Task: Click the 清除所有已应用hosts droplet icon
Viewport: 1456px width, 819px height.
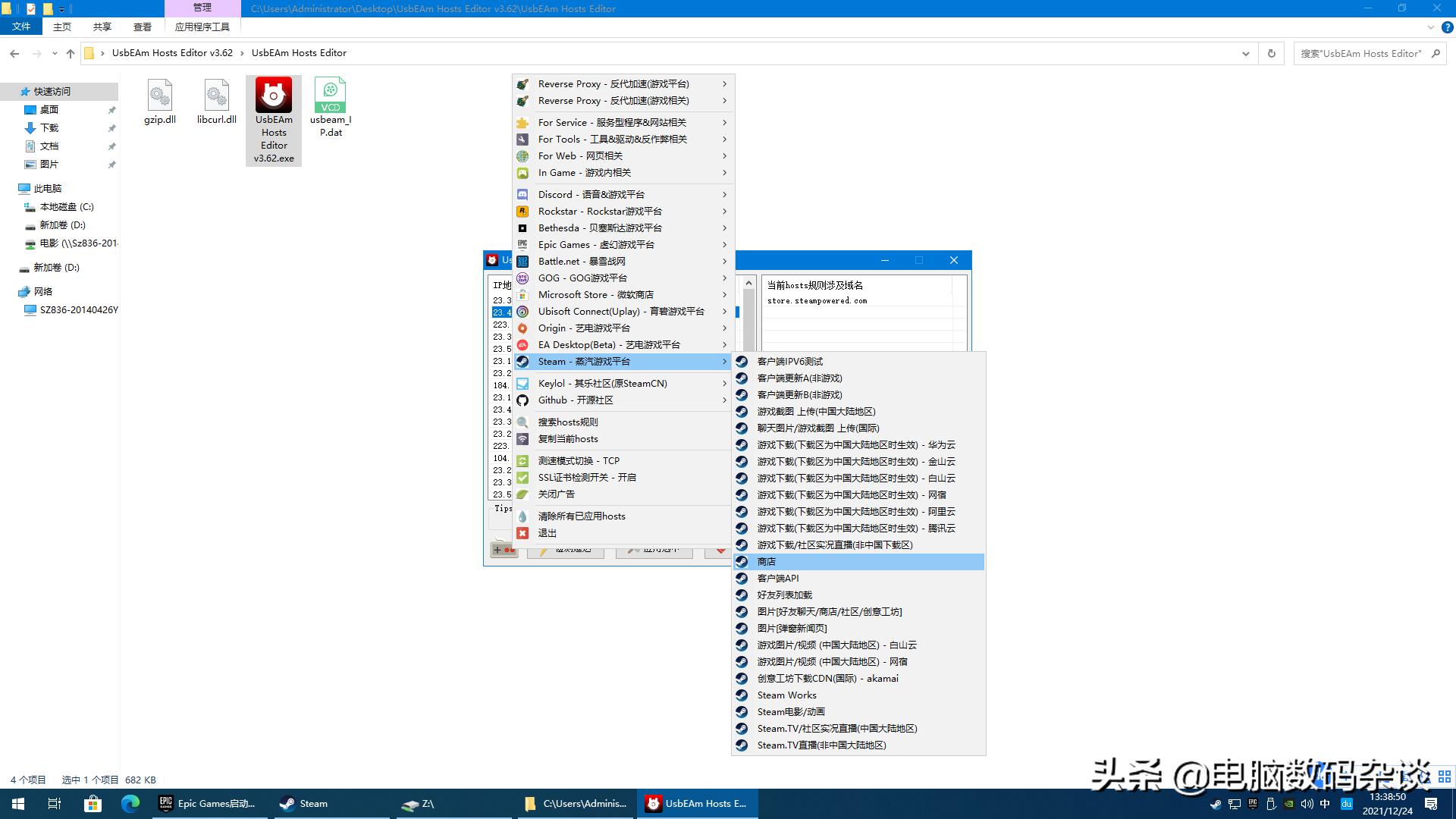Action: 522,516
